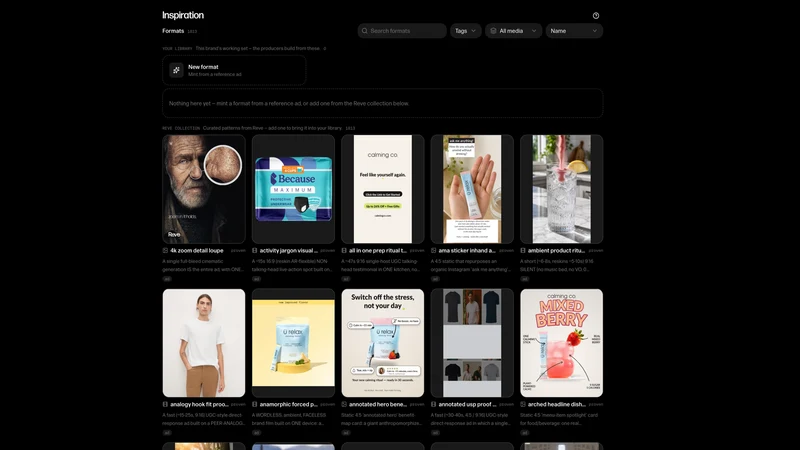Screen dimensions: 800x450
Task: Open analogy hook white t-shirt man thumbnail
Action: (x=204, y=343)
